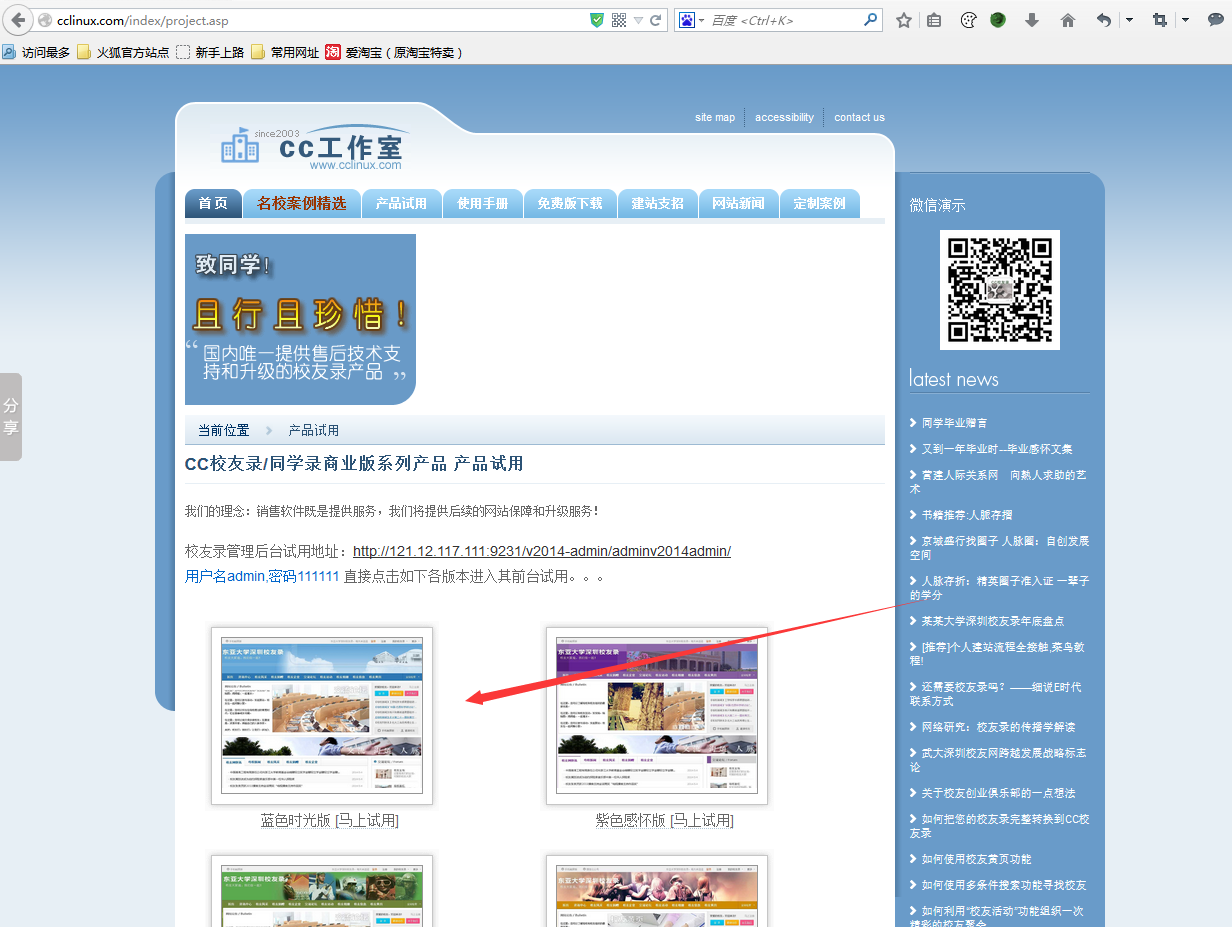
Task: Open the site map link
Action: (x=715, y=117)
